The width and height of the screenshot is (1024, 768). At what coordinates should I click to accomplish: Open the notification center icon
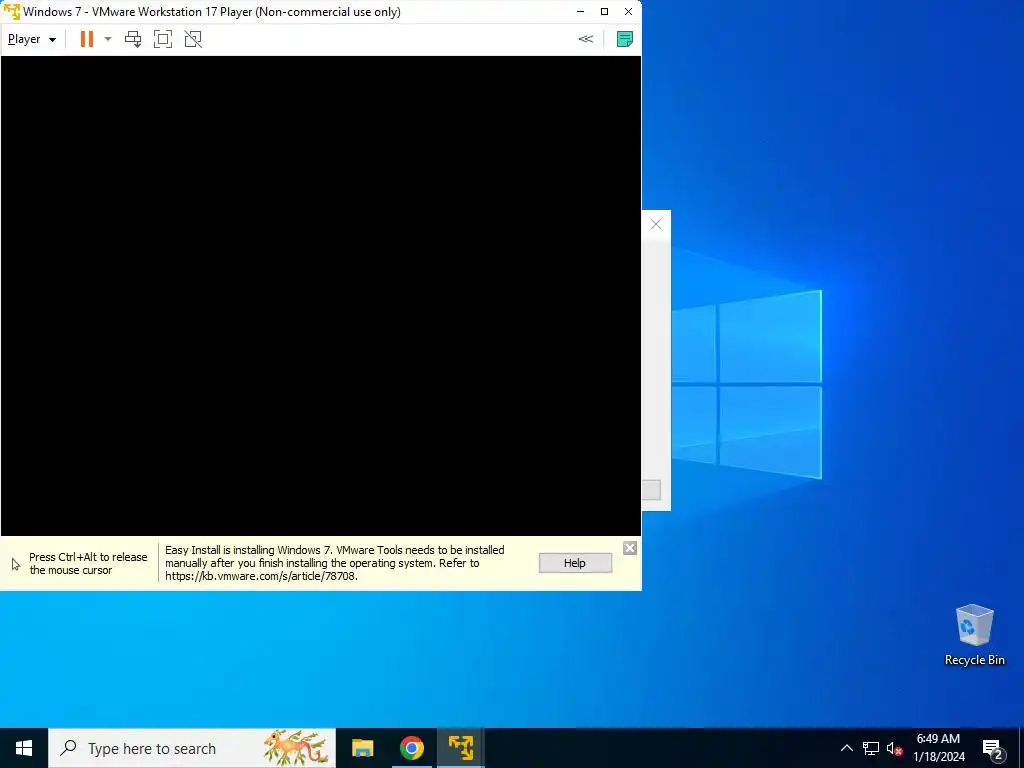pos(993,749)
